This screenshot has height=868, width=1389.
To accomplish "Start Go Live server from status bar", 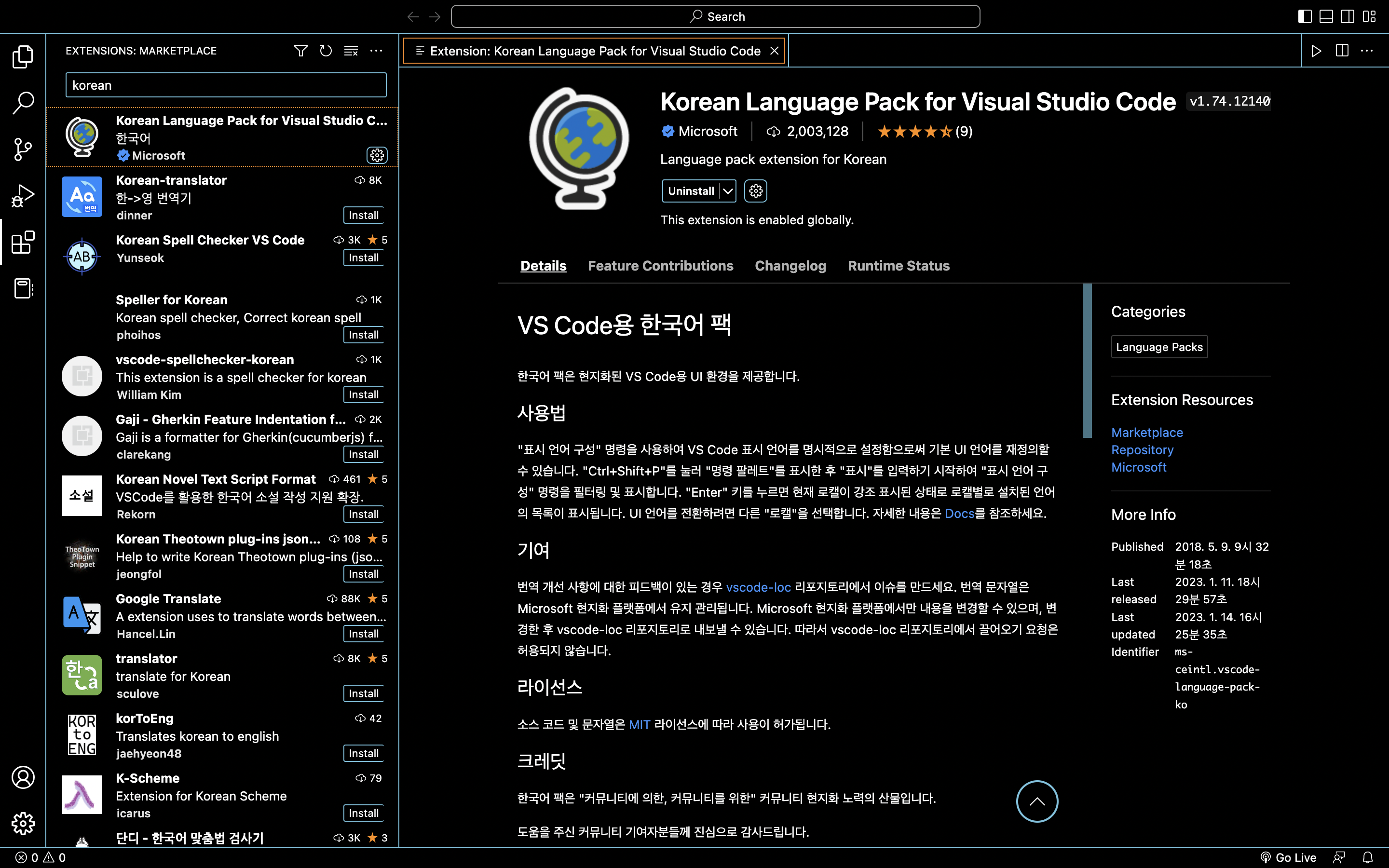I will pyautogui.click(x=1288, y=857).
